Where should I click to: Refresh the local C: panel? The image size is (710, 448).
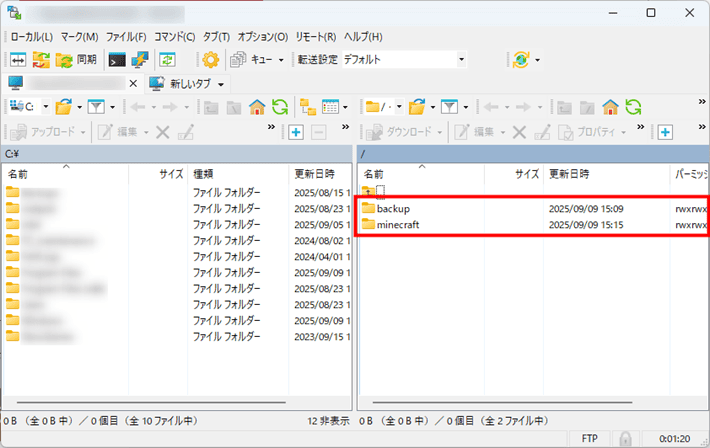click(x=280, y=106)
